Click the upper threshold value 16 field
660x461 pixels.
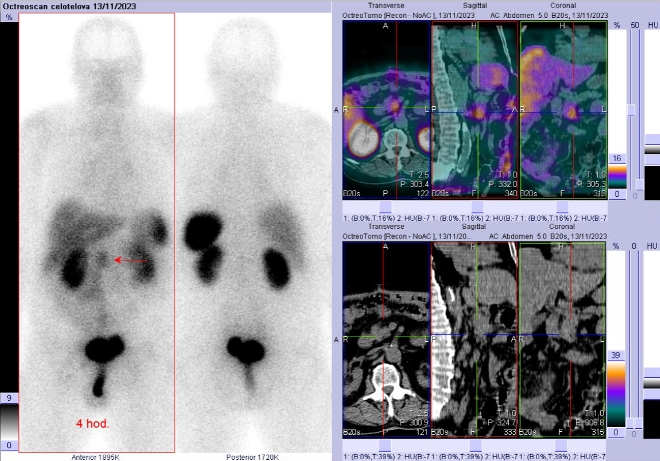[x=618, y=158]
